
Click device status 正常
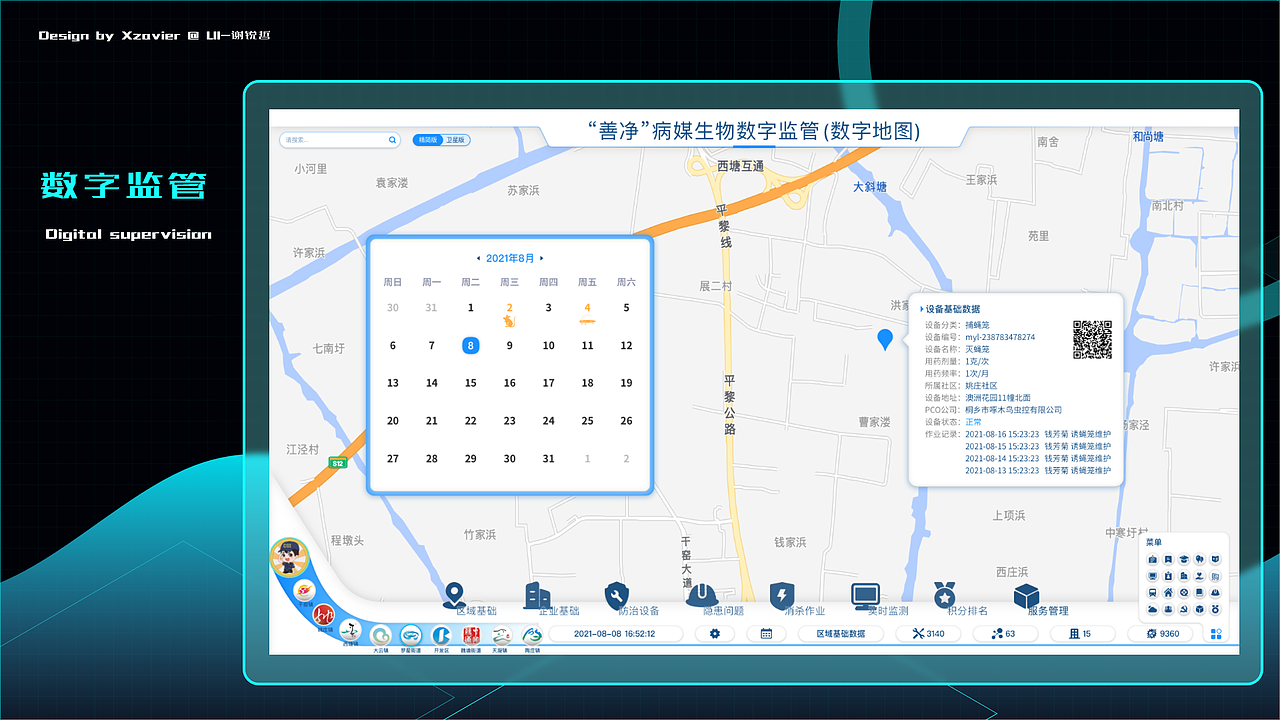click(x=973, y=422)
